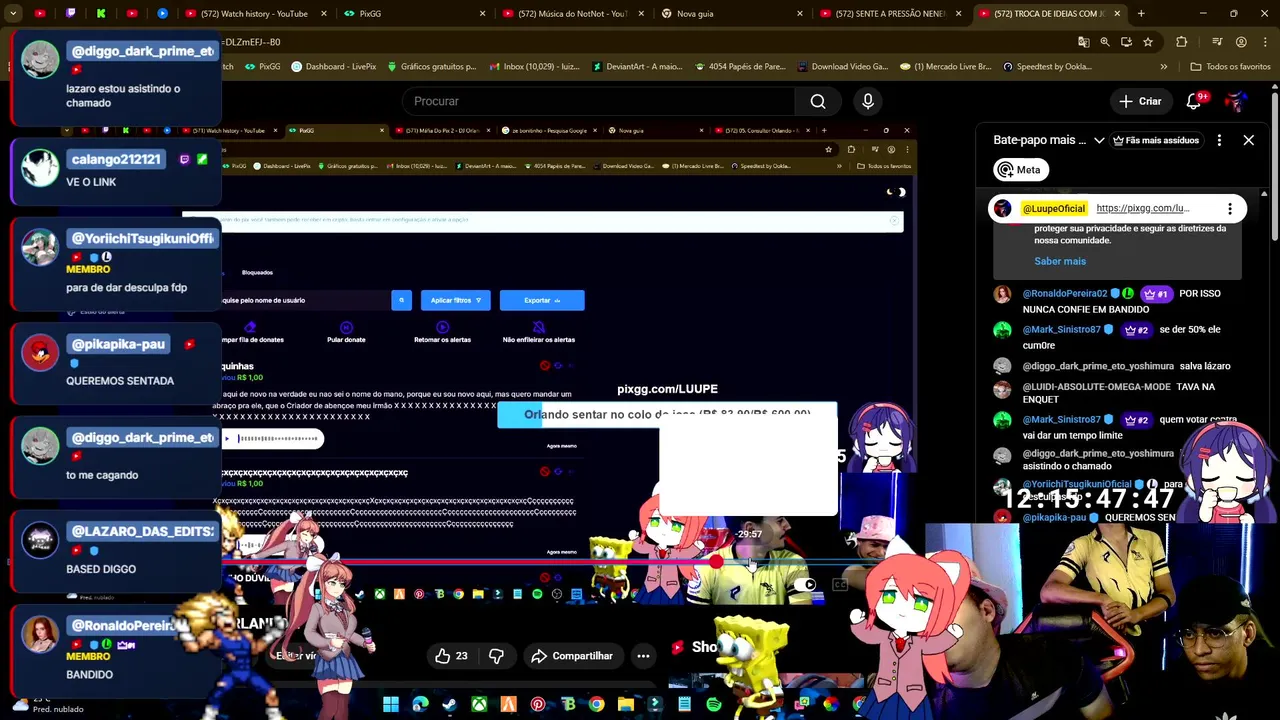Open the chat panel three-dot options
The height and width of the screenshot is (720, 1280).
1219,140
